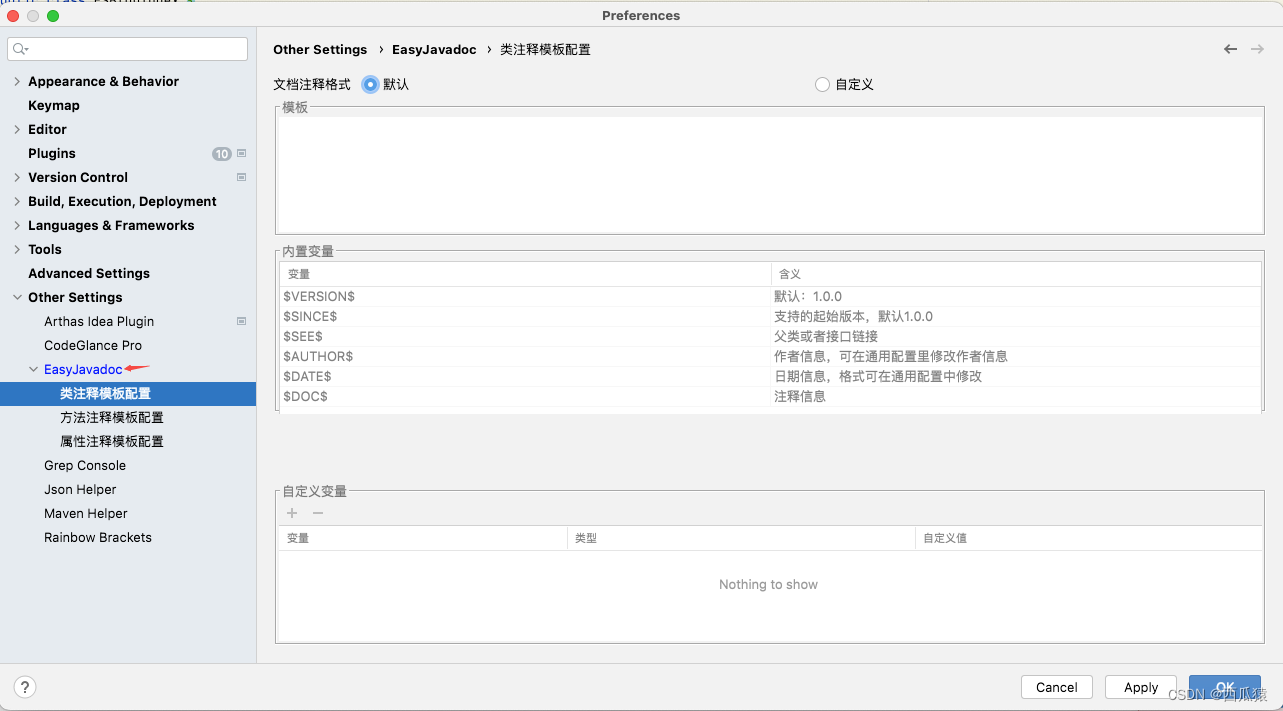
Task: Click the project-level icon beside Version Control
Action: [241, 177]
